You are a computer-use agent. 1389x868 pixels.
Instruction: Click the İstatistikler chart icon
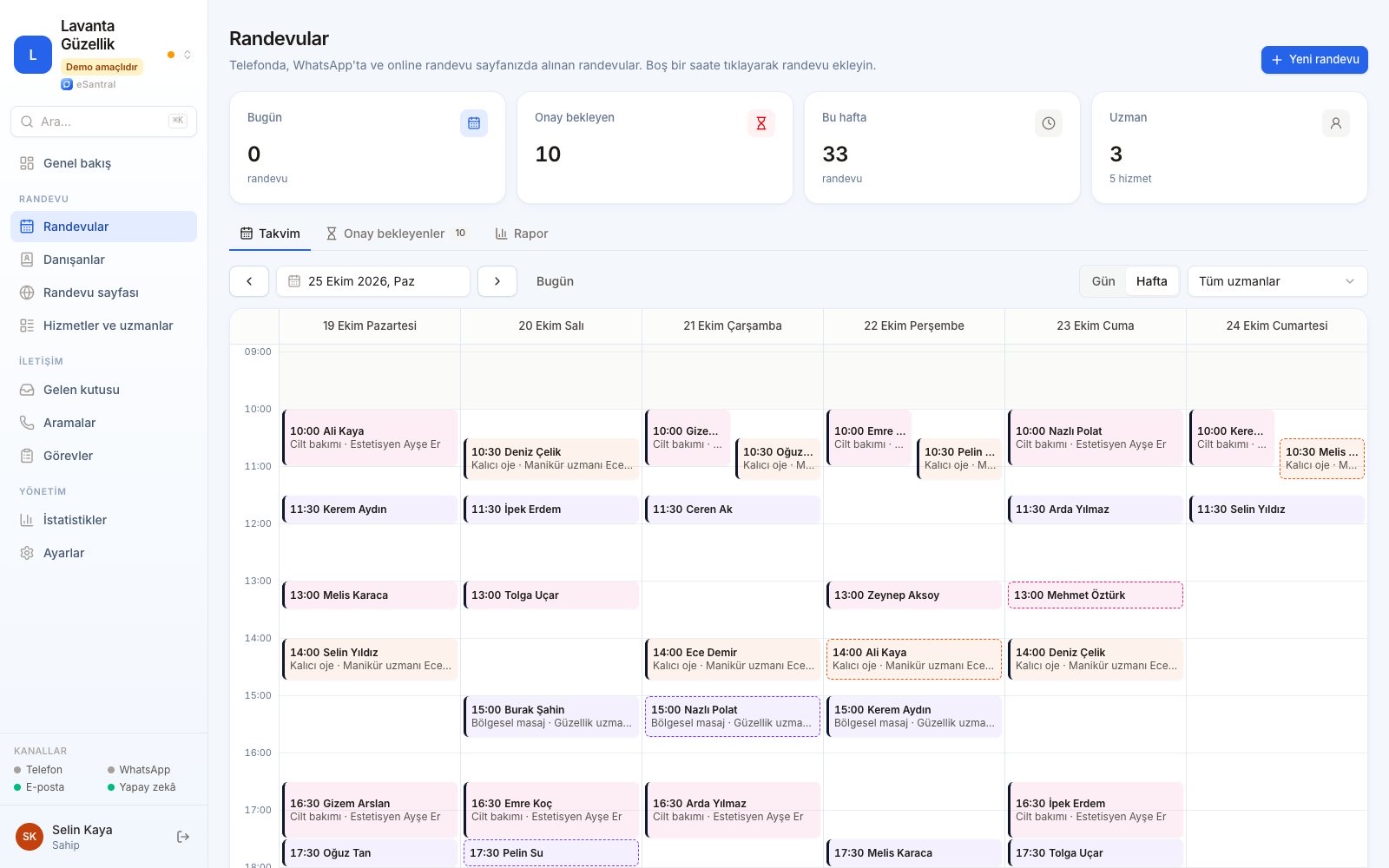click(x=27, y=520)
